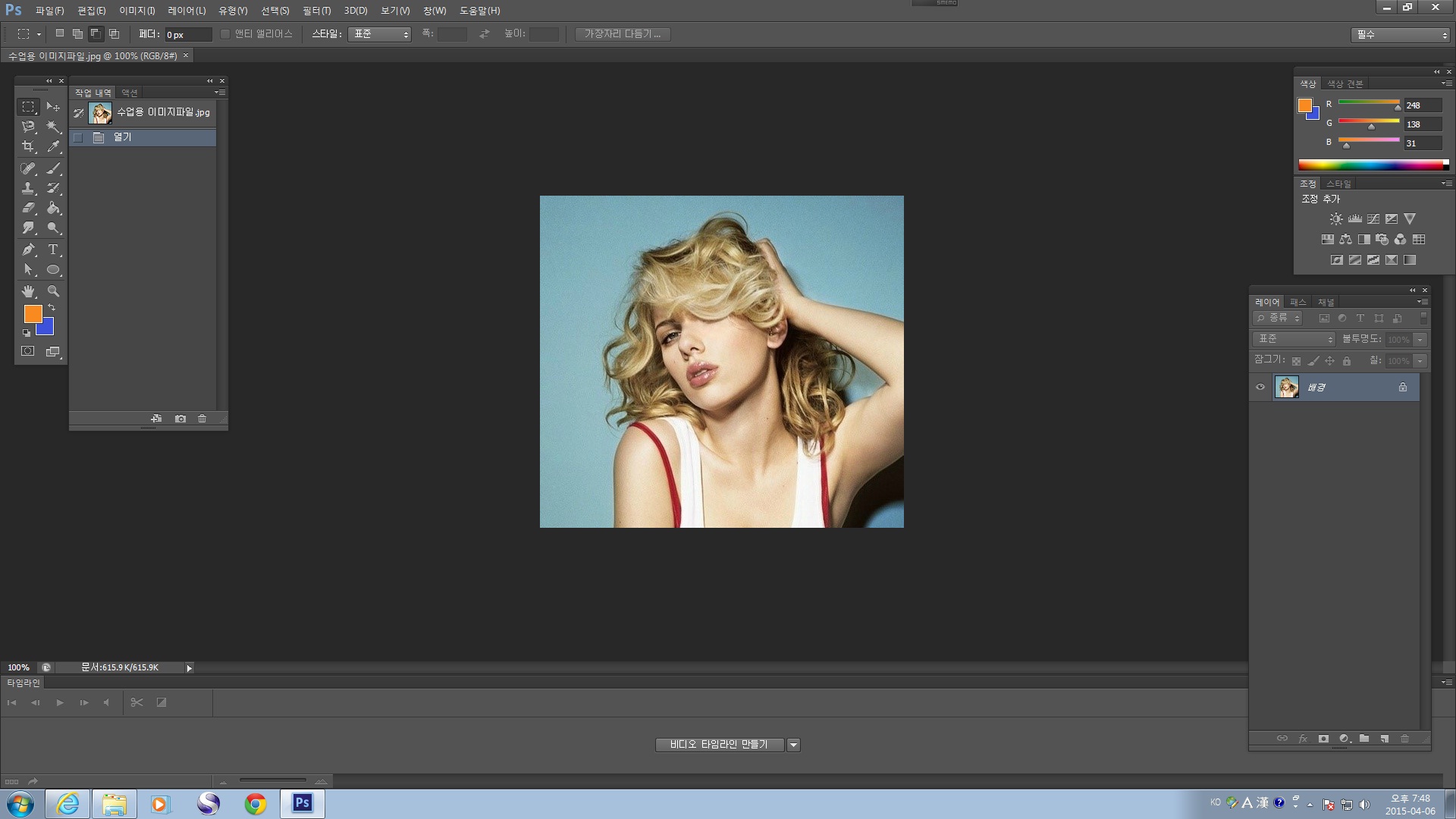
Task: Enable the 앤티 앨리어스 checkbox
Action: click(x=225, y=34)
